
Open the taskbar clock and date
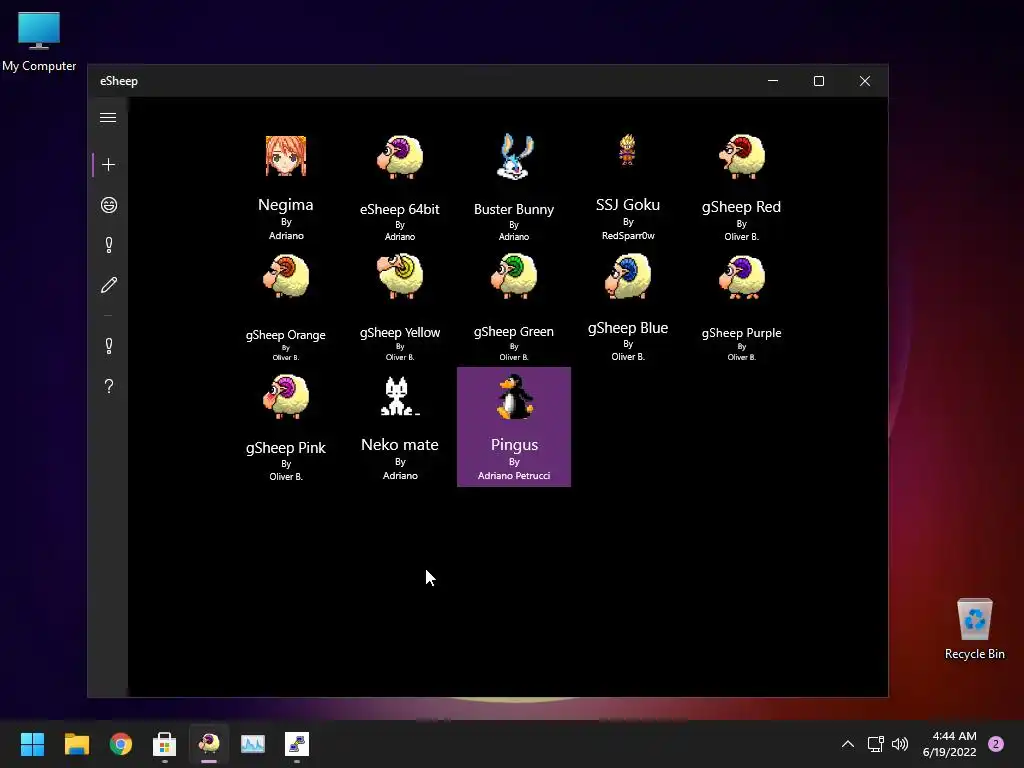point(950,744)
